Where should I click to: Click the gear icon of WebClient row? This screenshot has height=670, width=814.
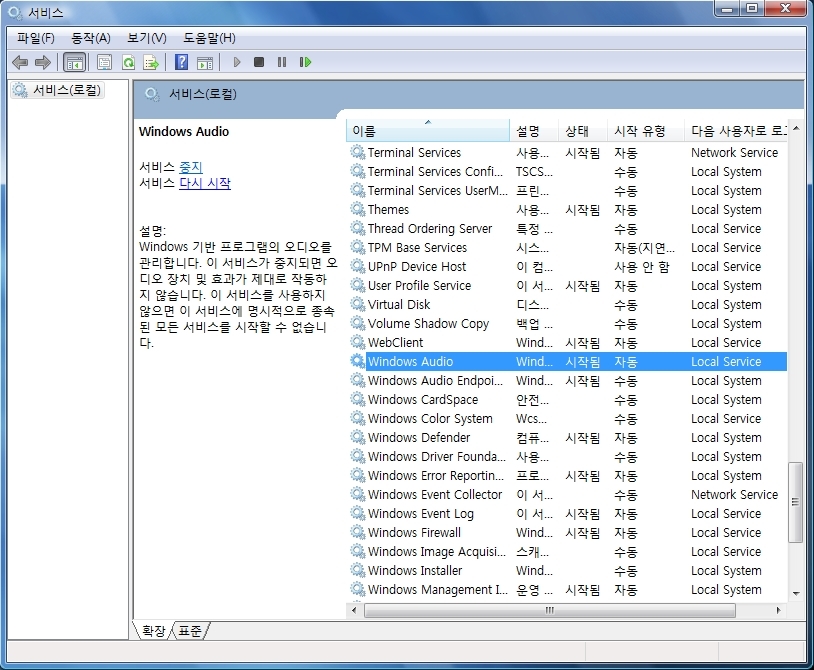[x=358, y=342]
